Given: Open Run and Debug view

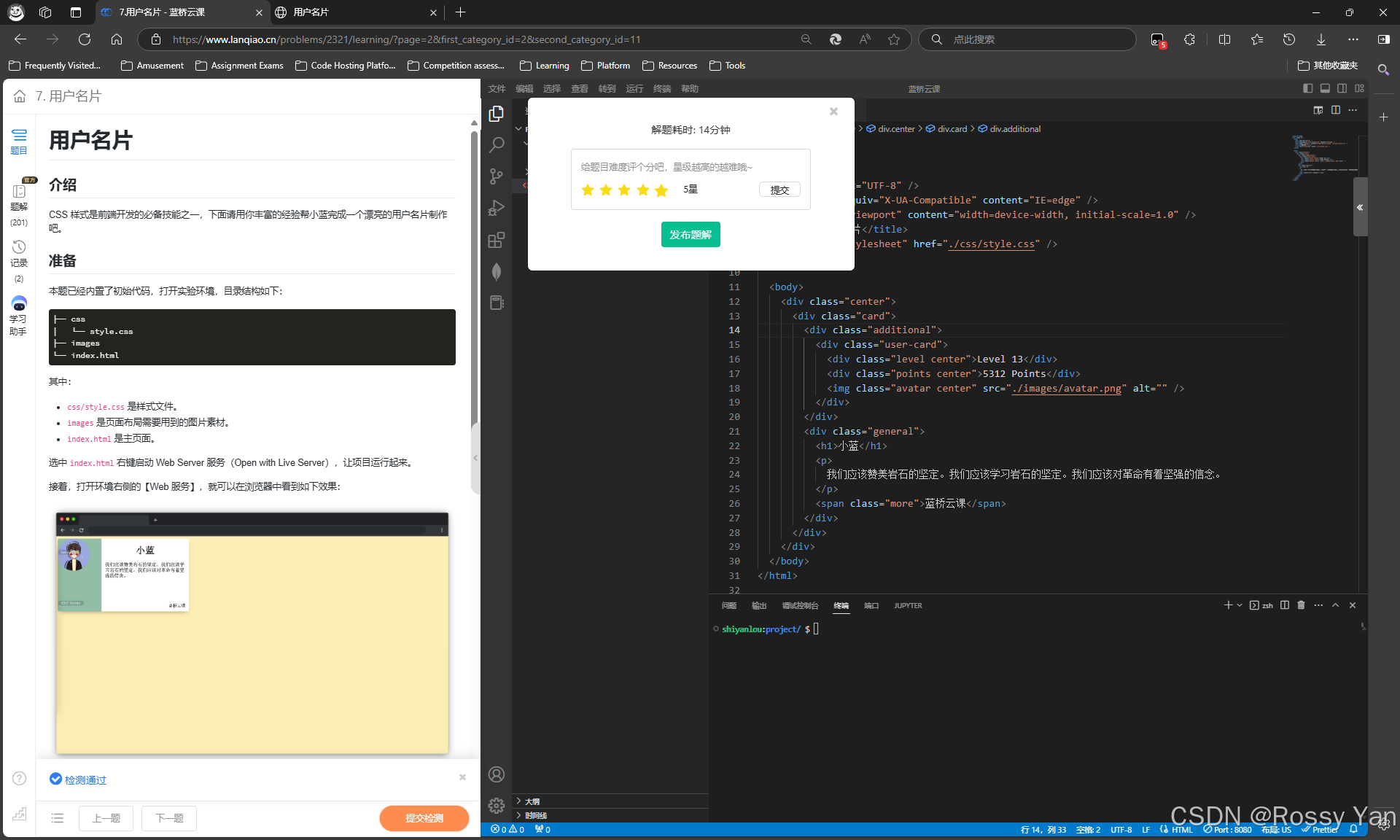Looking at the screenshot, I should (497, 209).
